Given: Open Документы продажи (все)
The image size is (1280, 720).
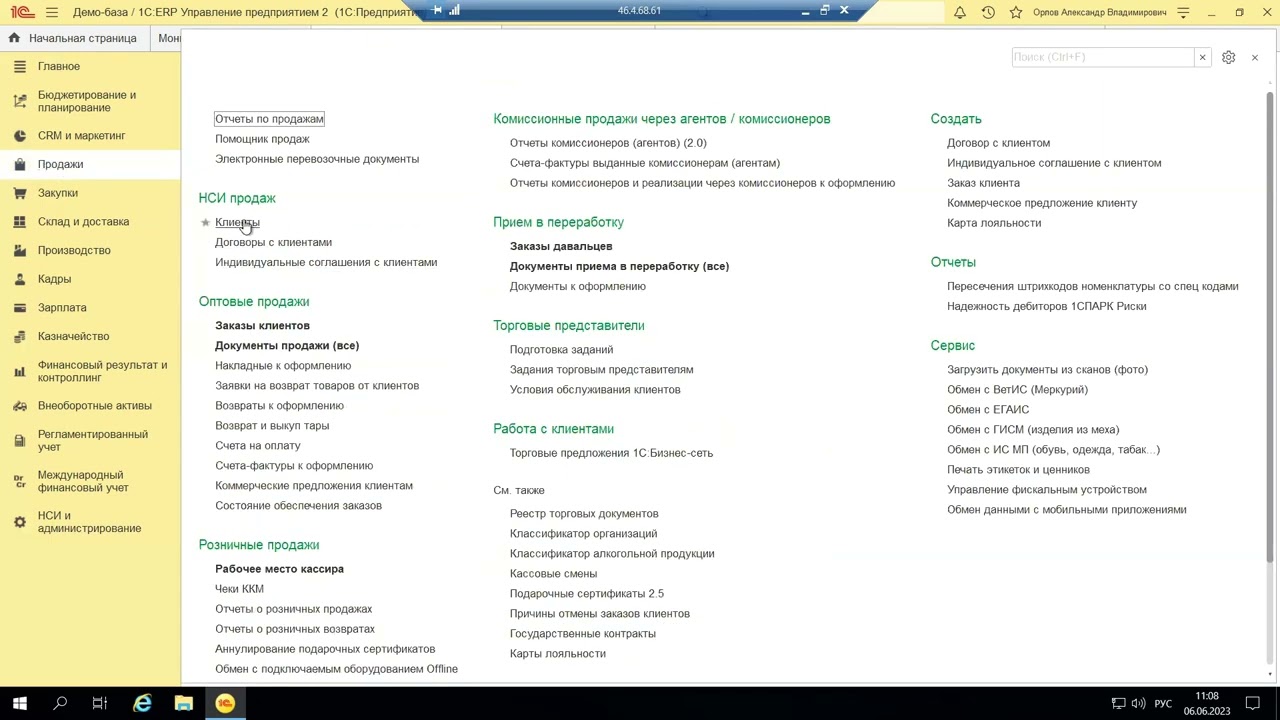Looking at the screenshot, I should [287, 345].
